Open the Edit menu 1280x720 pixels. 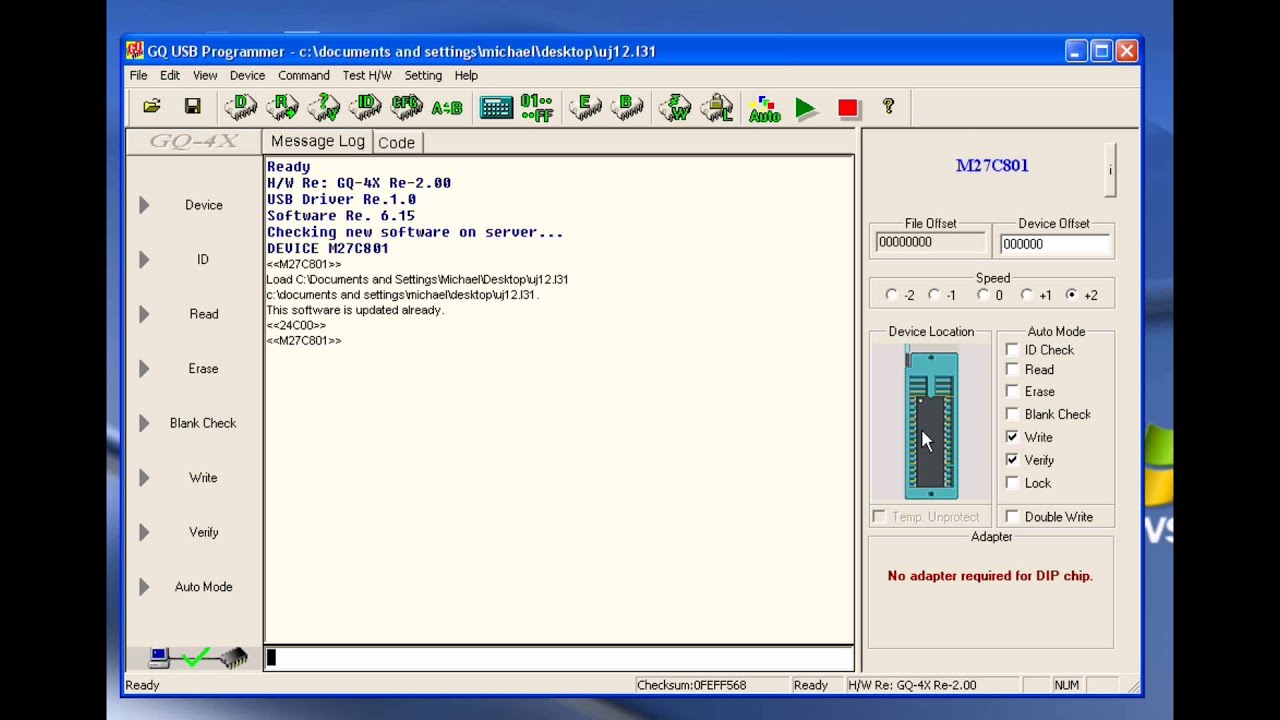pyautogui.click(x=170, y=76)
